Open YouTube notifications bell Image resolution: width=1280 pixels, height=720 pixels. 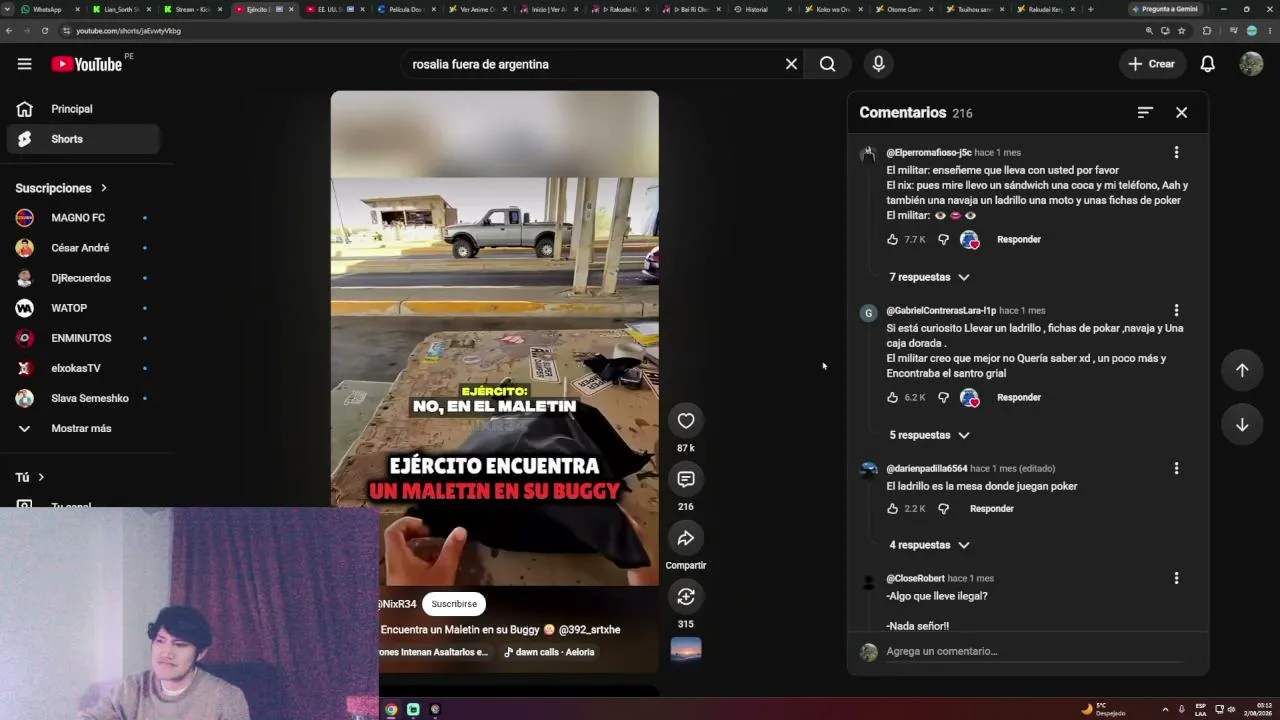click(x=1207, y=64)
